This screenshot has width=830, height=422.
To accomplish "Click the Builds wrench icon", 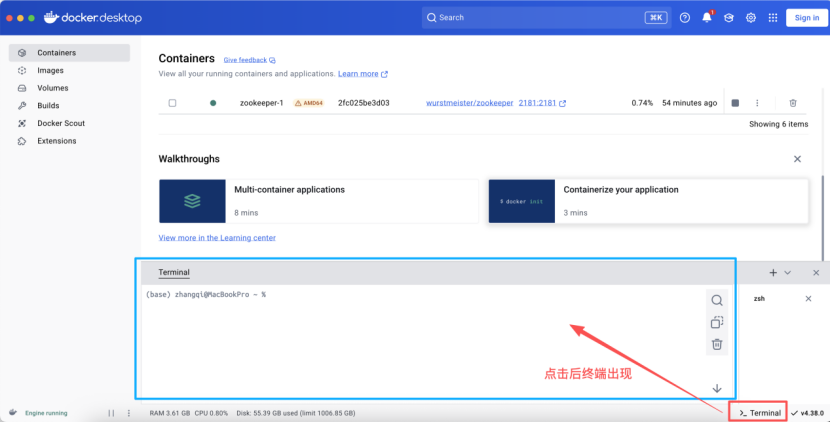I will [22, 105].
